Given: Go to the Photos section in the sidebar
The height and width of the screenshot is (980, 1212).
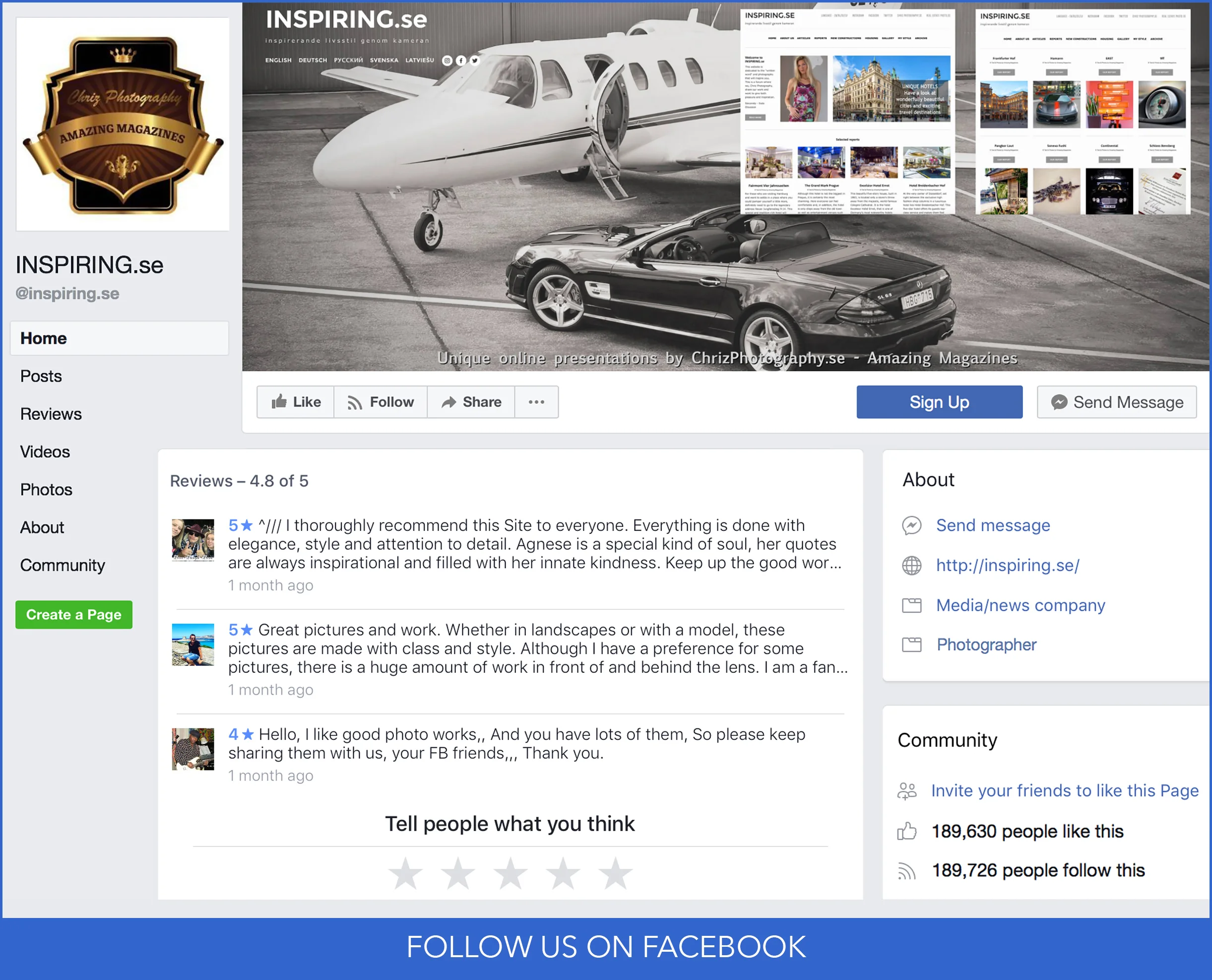Looking at the screenshot, I should coord(46,489).
